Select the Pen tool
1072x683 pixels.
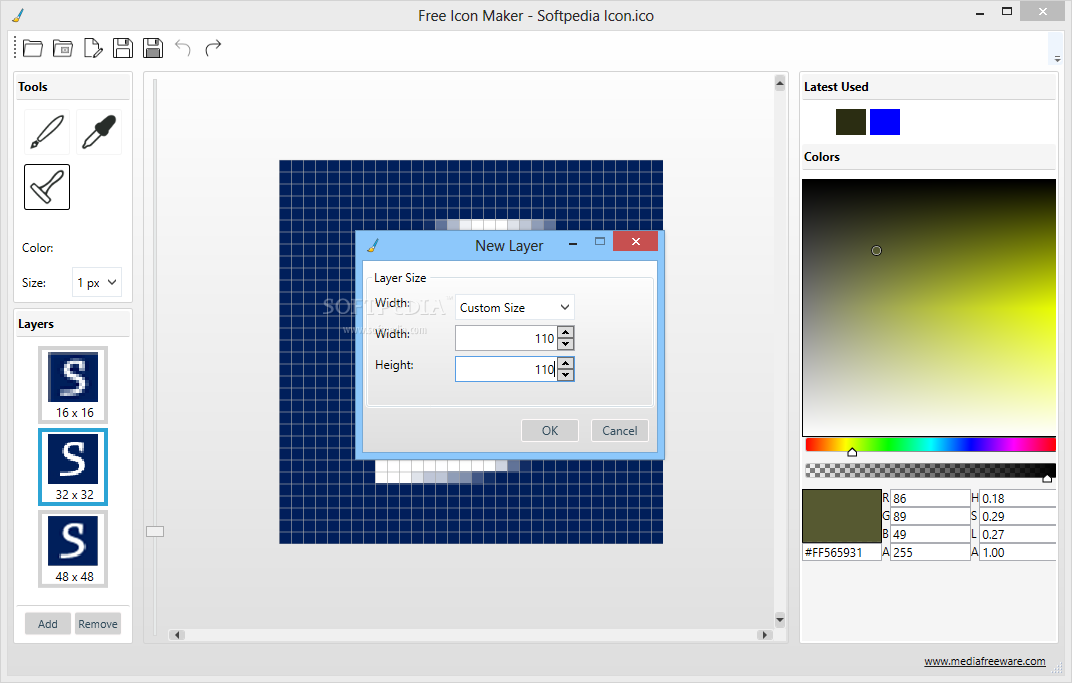pyautogui.click(x=45, y=131)
